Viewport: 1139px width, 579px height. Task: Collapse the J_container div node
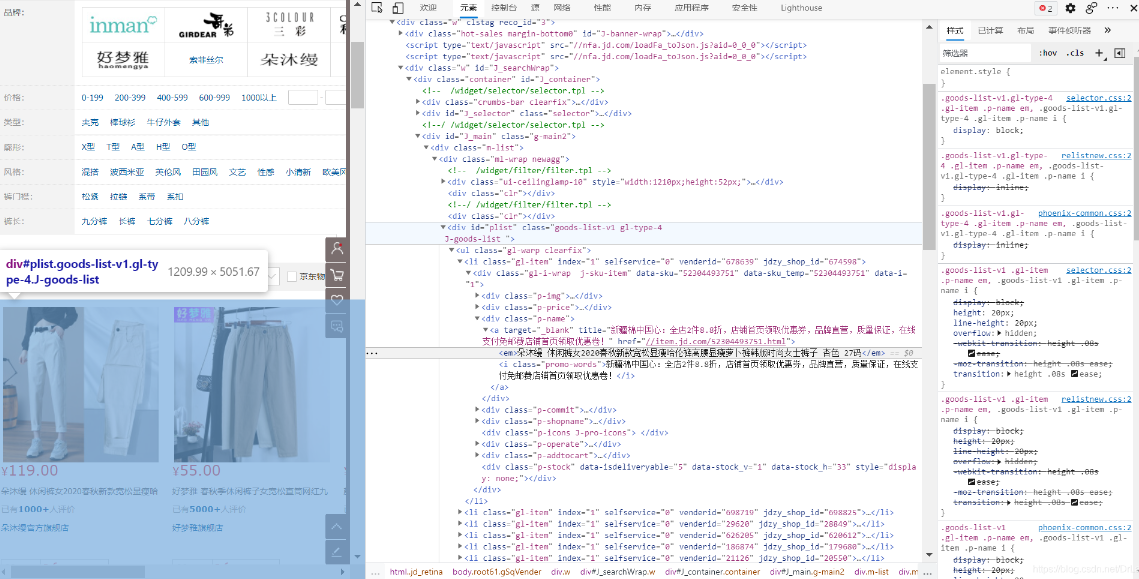409,78
